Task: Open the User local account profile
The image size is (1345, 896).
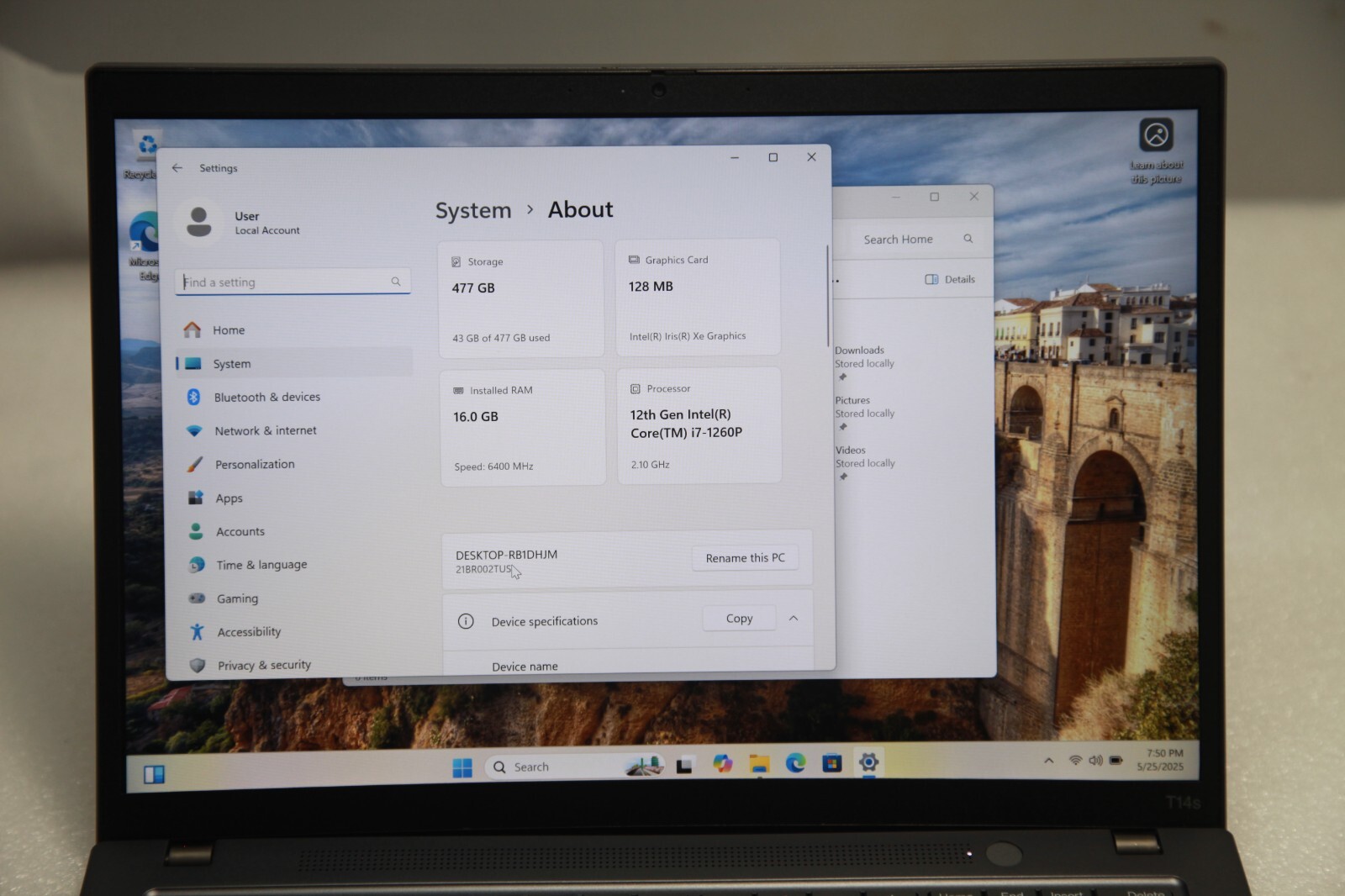Action: pyautogui.click(x=242, y=223)
